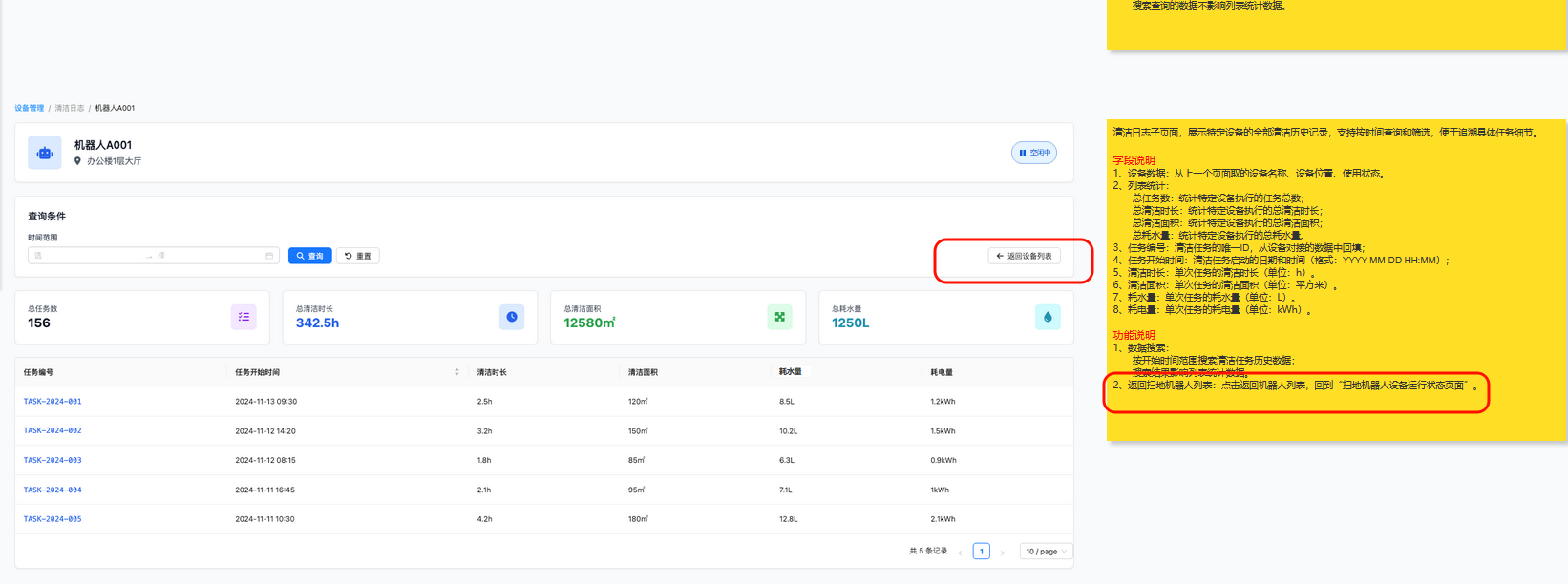Click the water drop icon in 总耗水量 card

coord(1048,317)
